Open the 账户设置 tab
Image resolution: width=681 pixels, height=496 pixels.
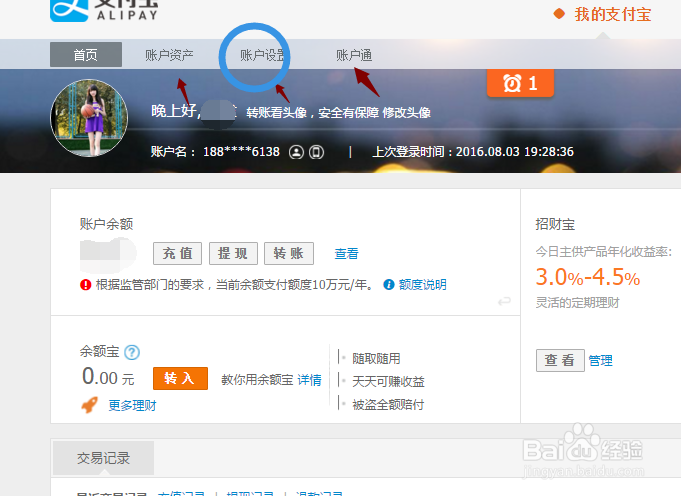(x=263, y=55)
